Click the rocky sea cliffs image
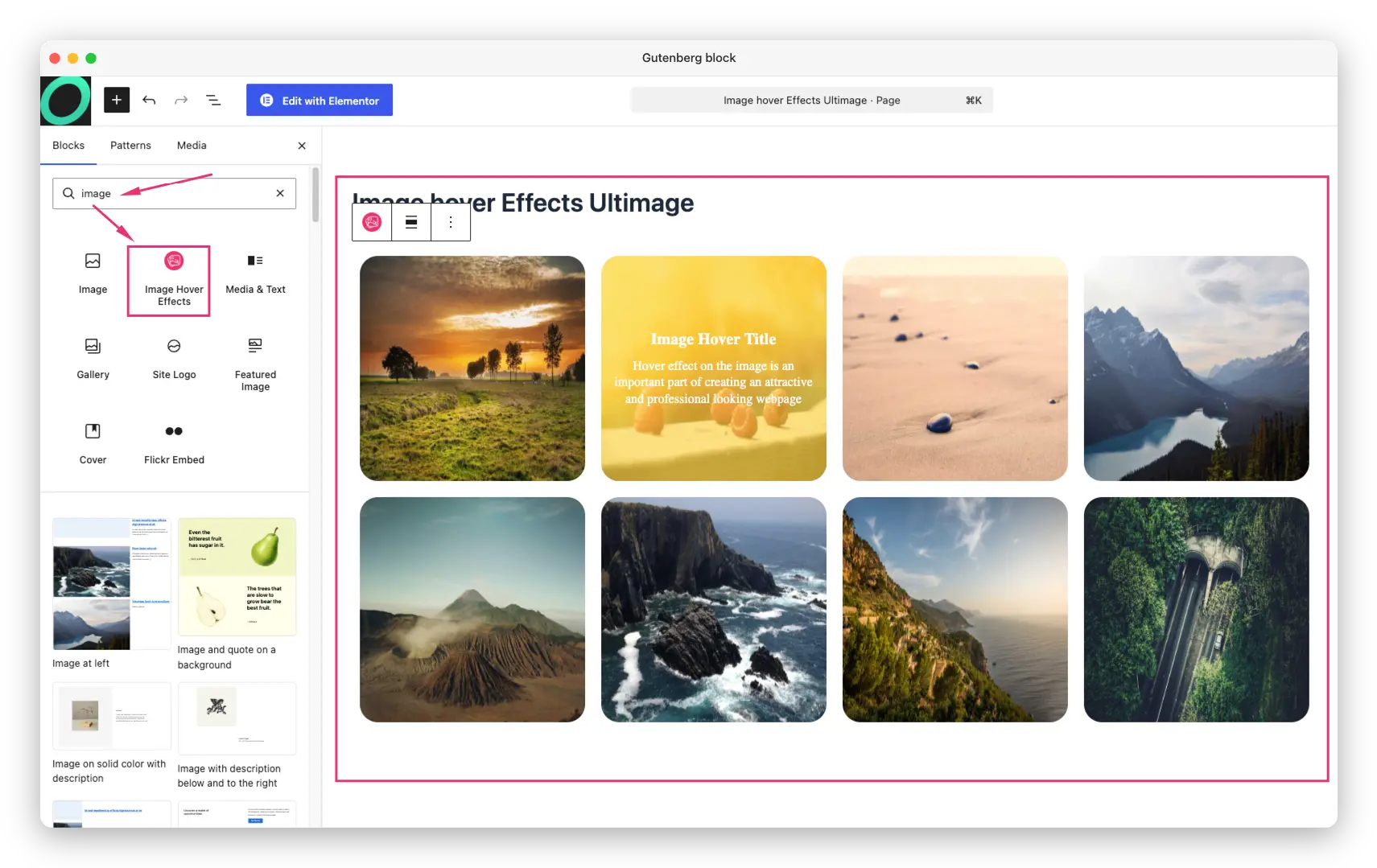This screenshot has width=1377, height=868. [714, 610]
